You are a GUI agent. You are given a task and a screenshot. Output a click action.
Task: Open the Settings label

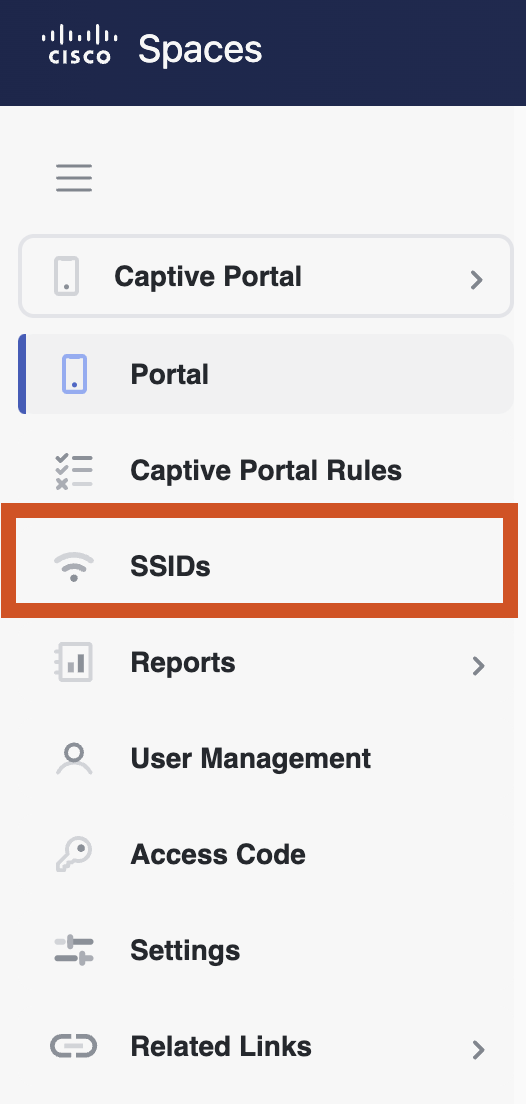(185, 951)
